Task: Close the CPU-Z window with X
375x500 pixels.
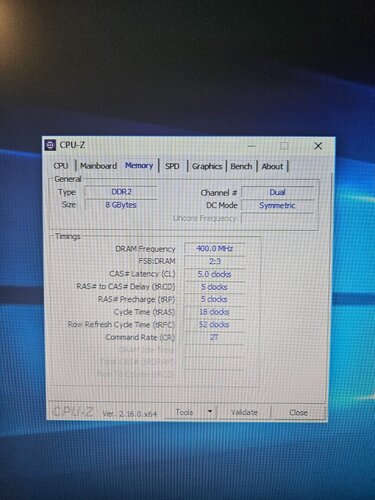Action: 318,146
